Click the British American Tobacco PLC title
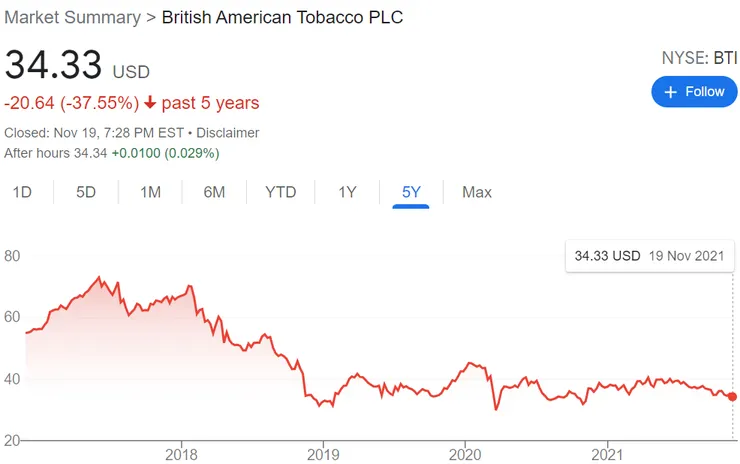 pyautogui.click(x=283, y=18)
